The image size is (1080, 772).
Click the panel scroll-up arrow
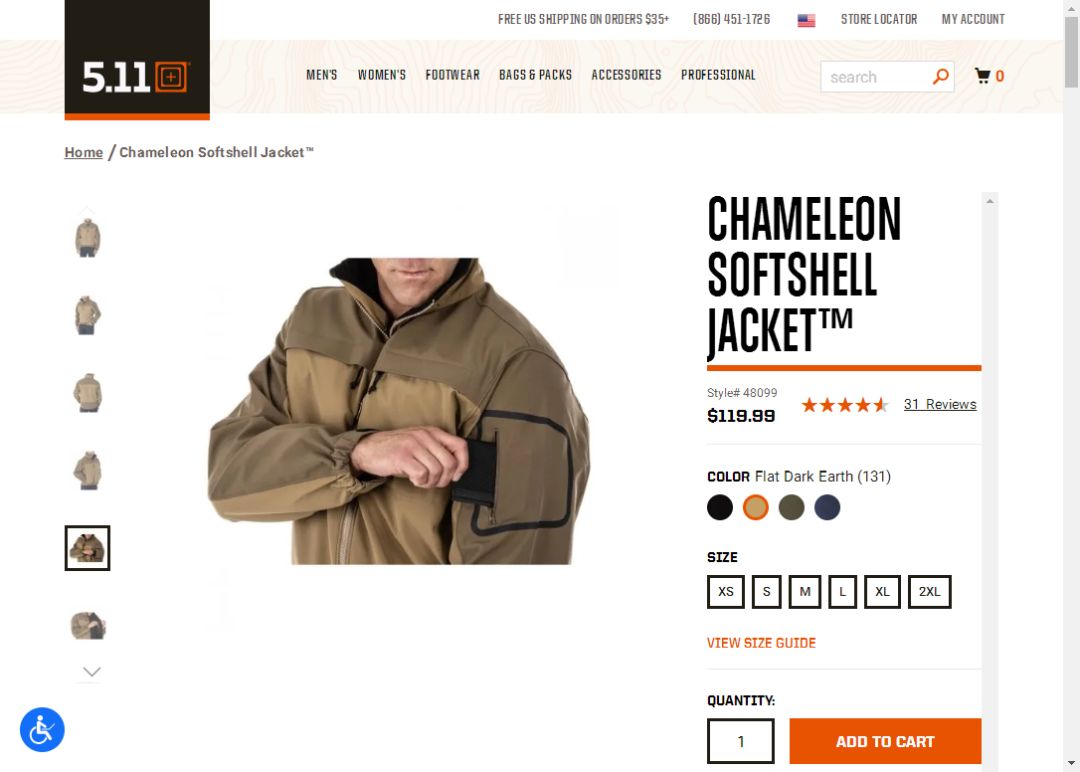pos(990,201)
